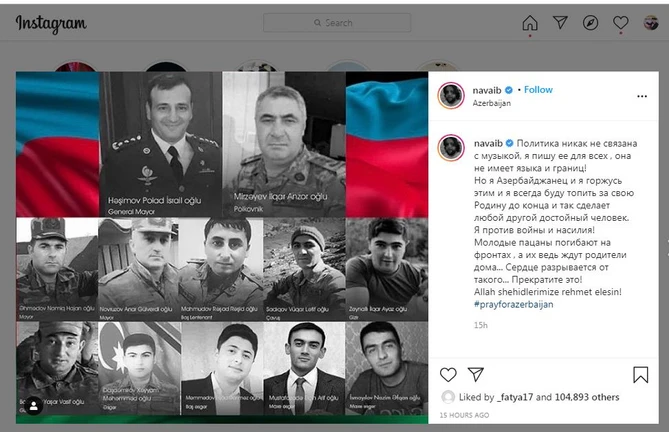Open the Instagram home feed icon

coord(530,23)
